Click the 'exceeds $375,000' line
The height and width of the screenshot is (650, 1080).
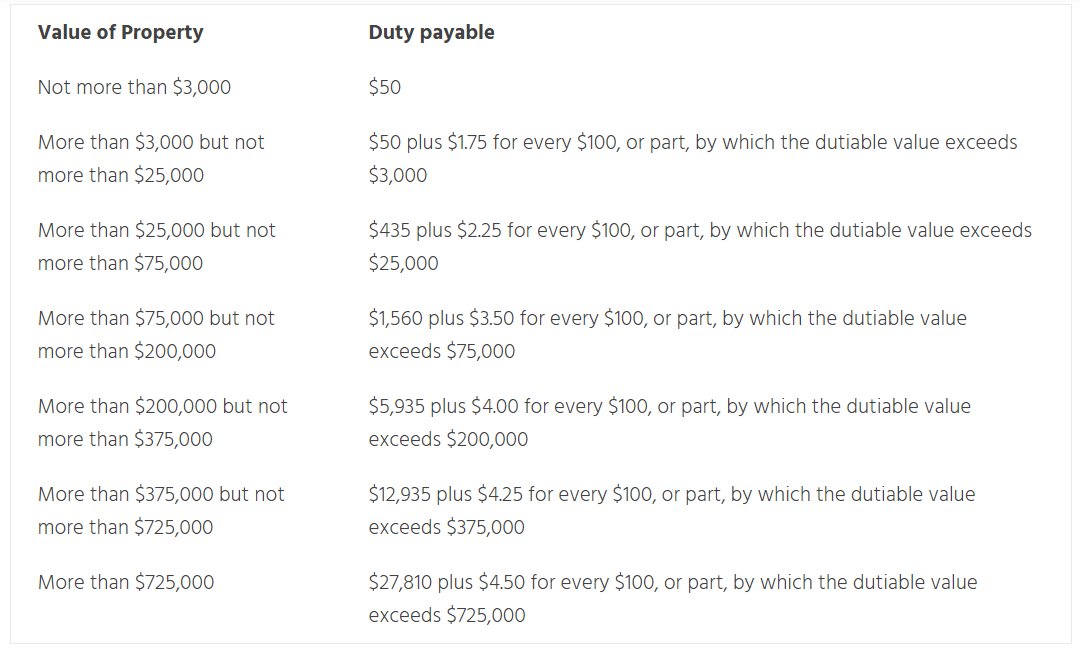pyautogui.click(x=446, y=527)
